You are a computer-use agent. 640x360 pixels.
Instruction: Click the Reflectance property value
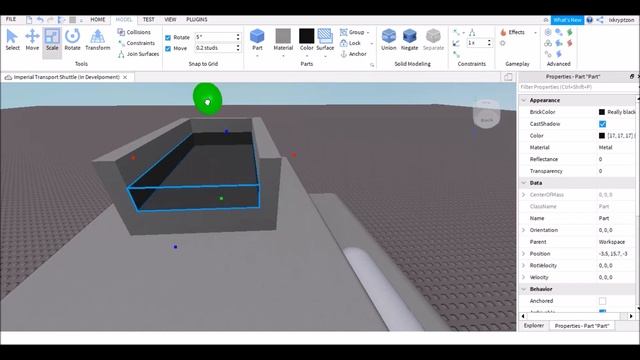coord(600,159)
